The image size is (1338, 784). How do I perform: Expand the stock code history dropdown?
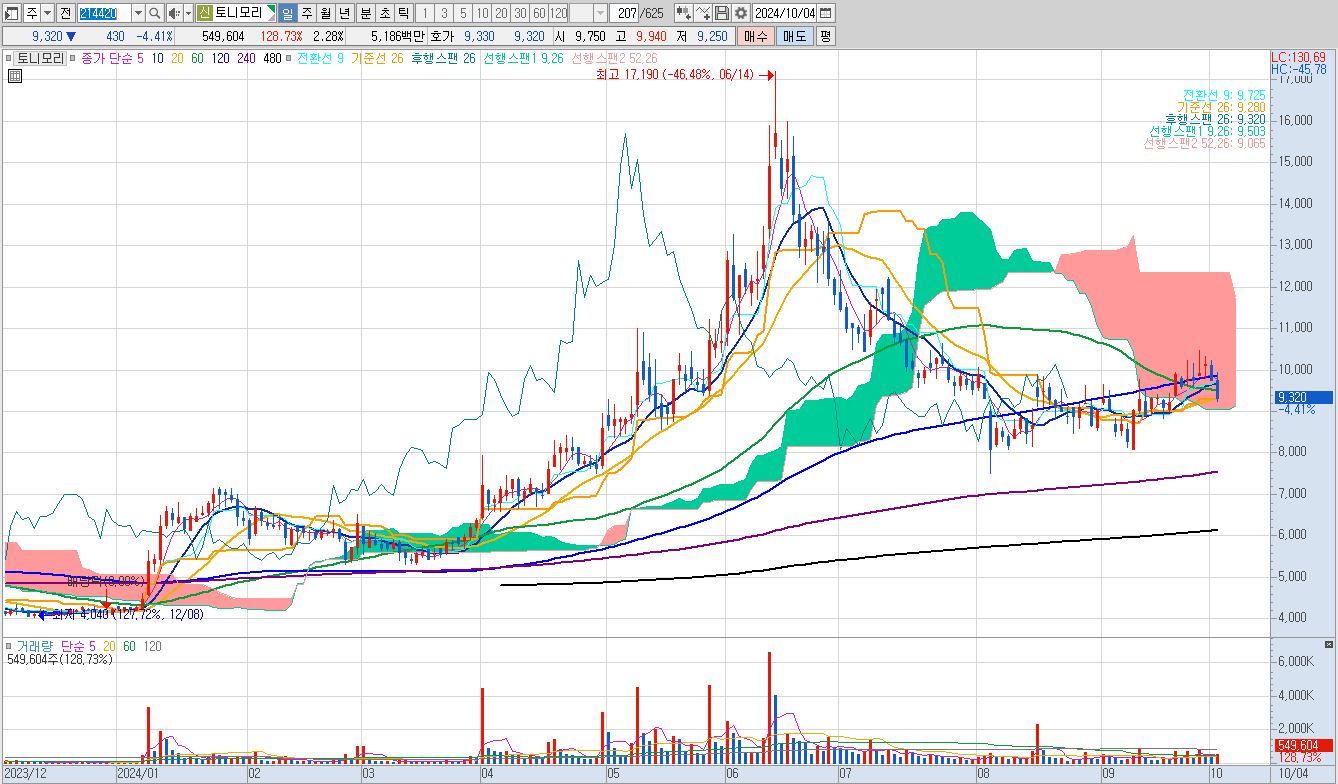(138, 13)
